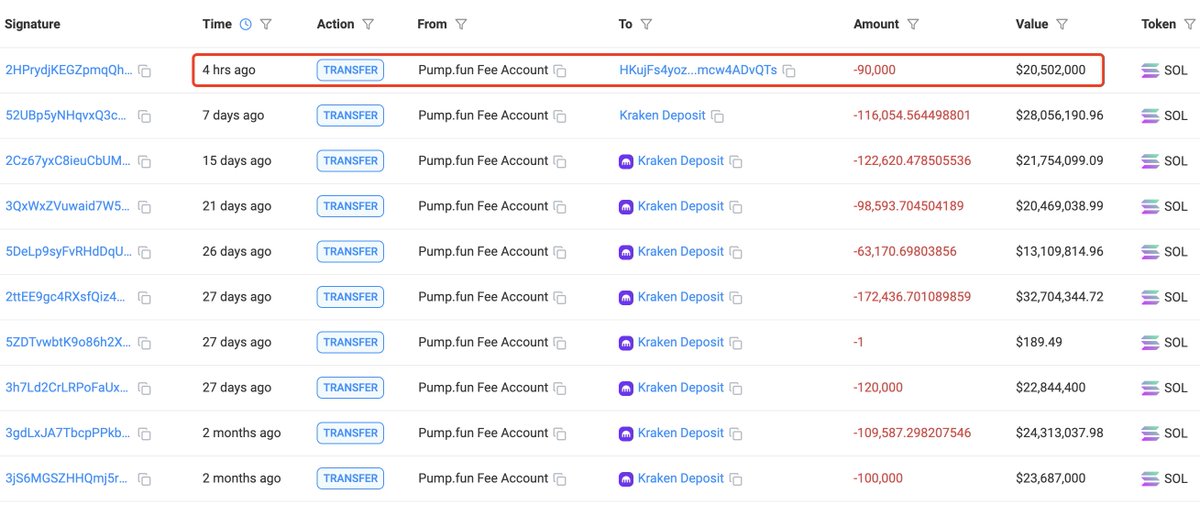Copy the HKujFs4yoz...mcw4ADvQTs address
Viewport: 1200px width, 505px height.
(x=789, y=71)
